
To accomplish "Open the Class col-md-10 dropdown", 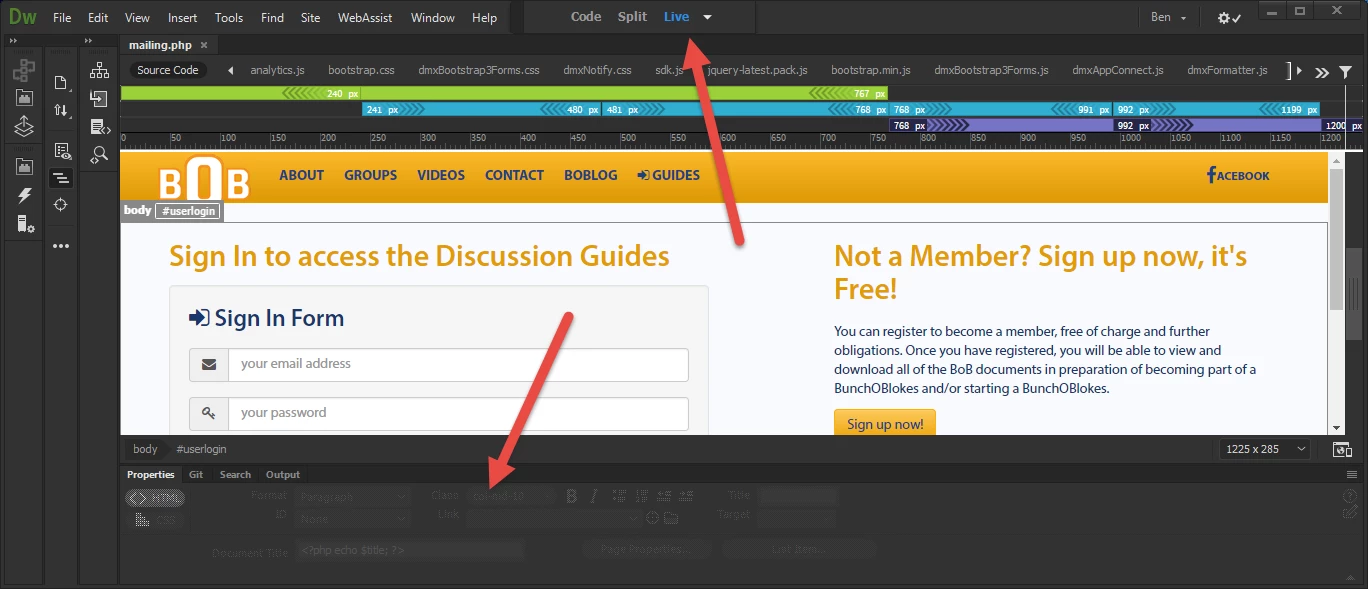I will click(511, 496).
